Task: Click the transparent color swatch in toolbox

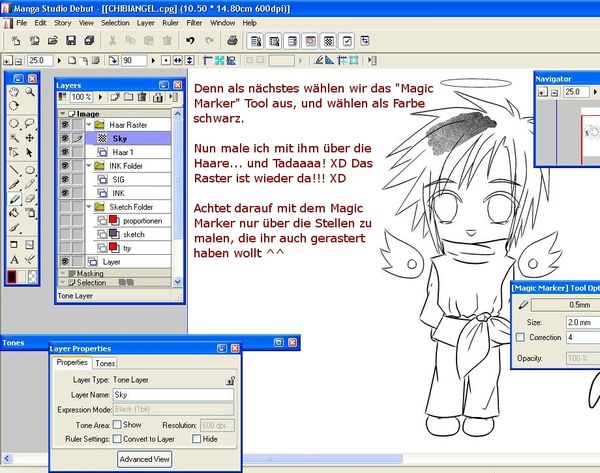Action: (33, 277)
